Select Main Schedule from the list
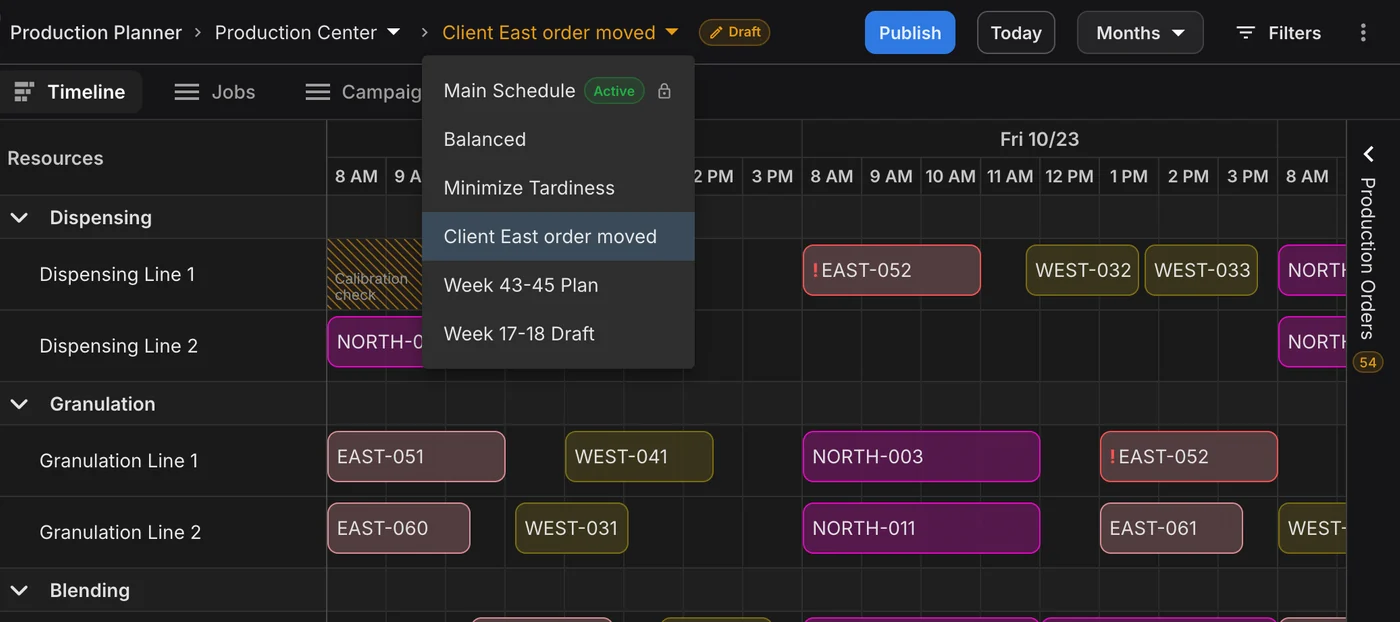The height and width of the screenshot is (622, 1400). tap(558, 91)
